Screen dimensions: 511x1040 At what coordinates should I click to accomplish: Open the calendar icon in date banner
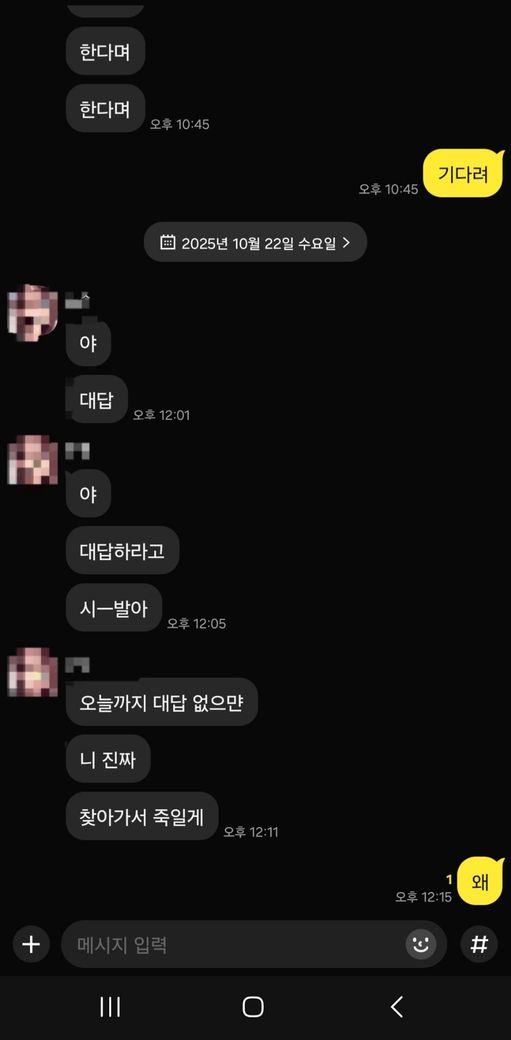tap(168, 242)
